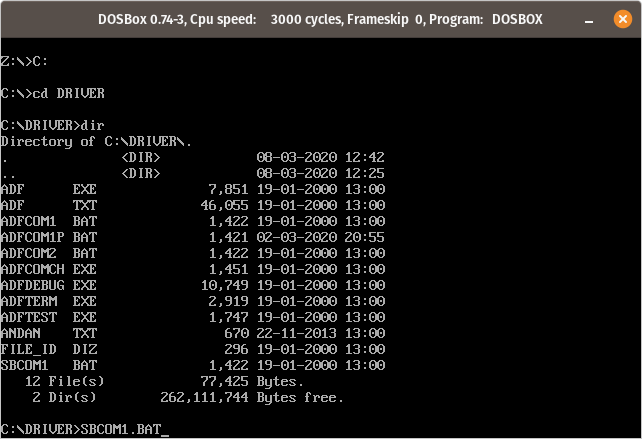The width and height of the screenshot is (642, 439).
Task: Click the ADF EXE file row
Action: 193,190
